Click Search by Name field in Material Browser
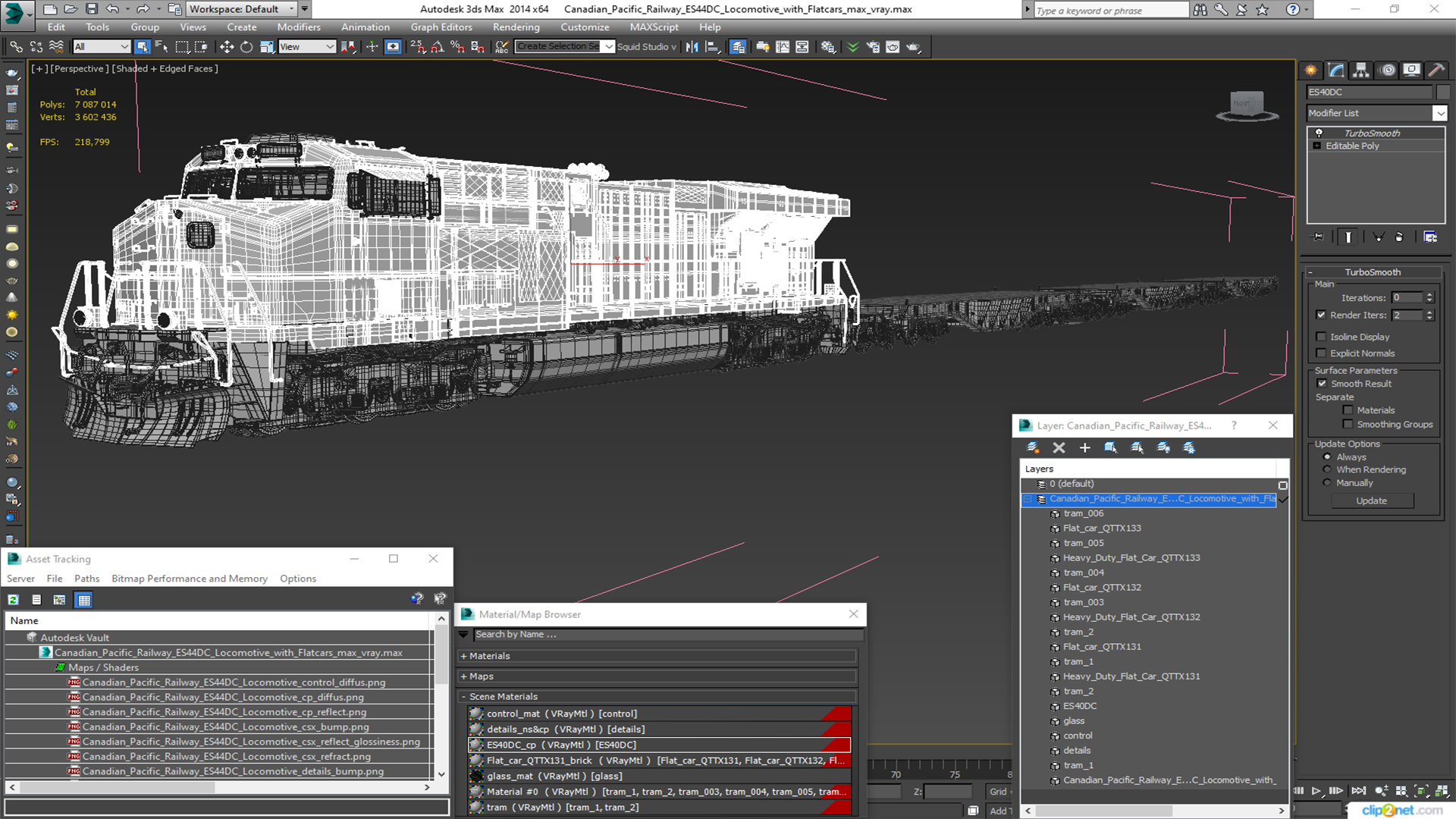The width and height of the screenshot is (1456, 819). click(x=668, y=635)
